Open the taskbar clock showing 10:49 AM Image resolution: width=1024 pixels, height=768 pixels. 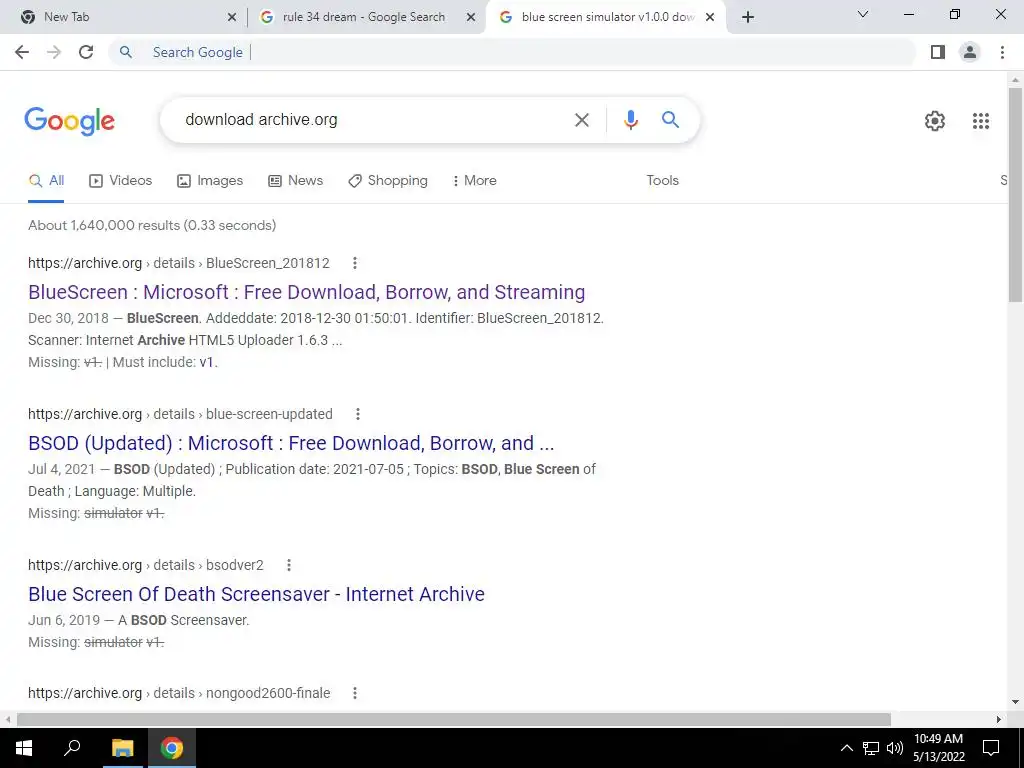pyautogui.click(x=938, y=748)
